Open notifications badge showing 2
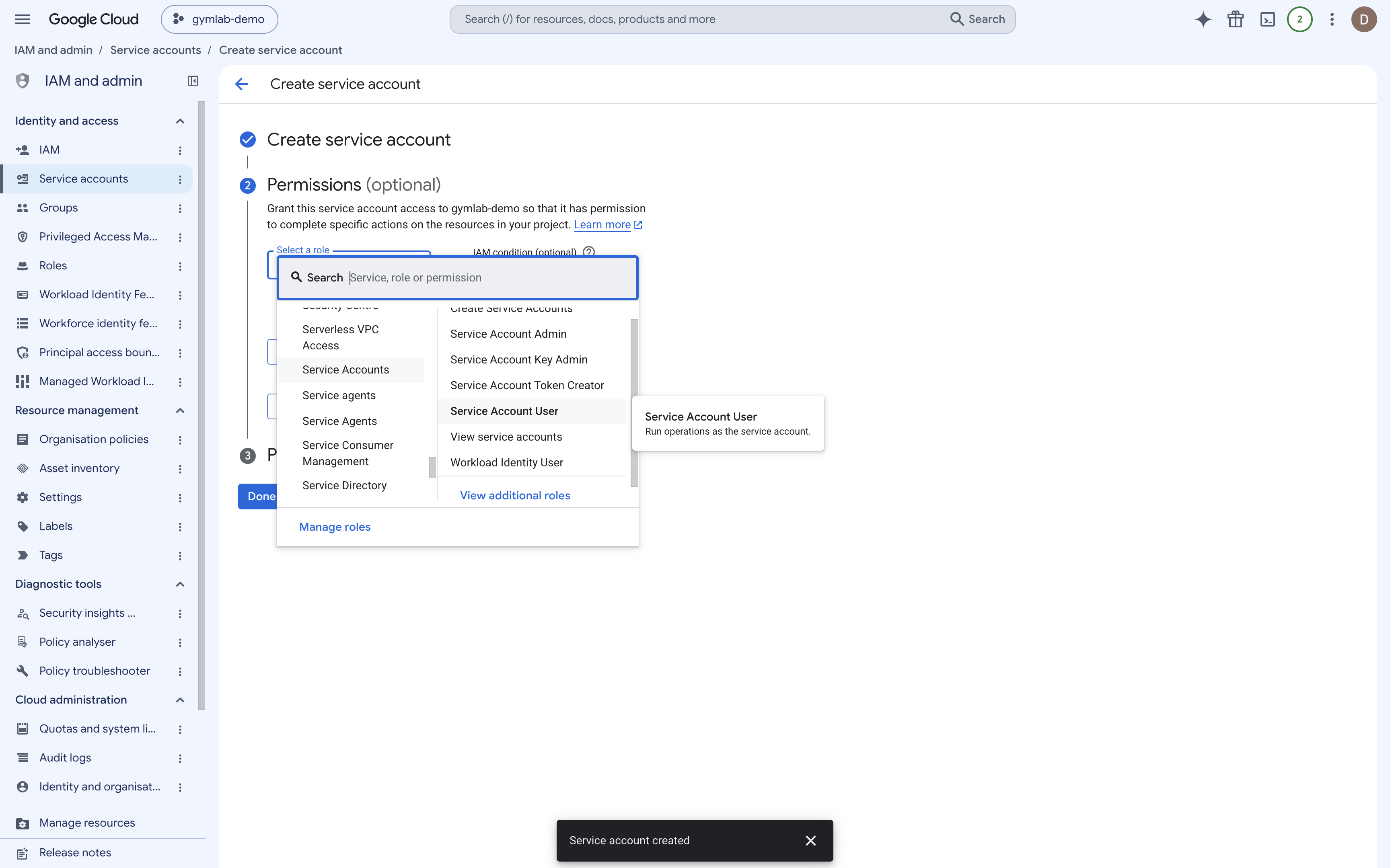The width and height of the screenshot is (1390, 868). pos(1299,19)
